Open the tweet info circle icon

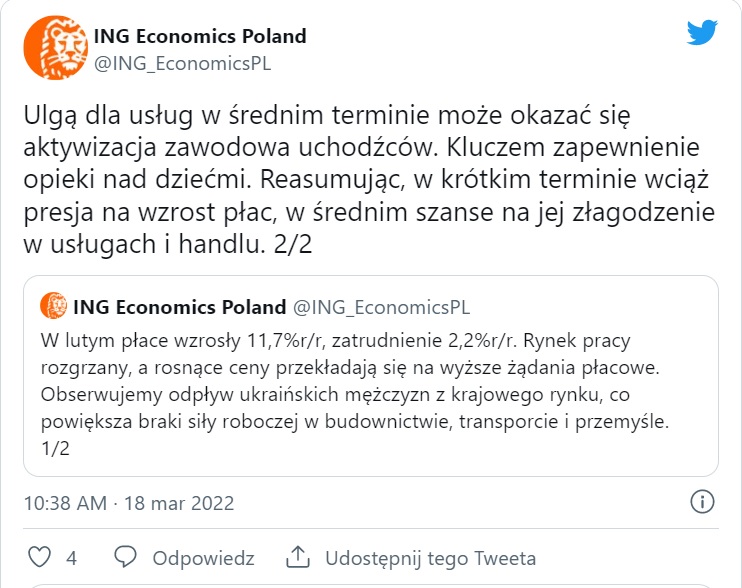(x=702, y=502)
